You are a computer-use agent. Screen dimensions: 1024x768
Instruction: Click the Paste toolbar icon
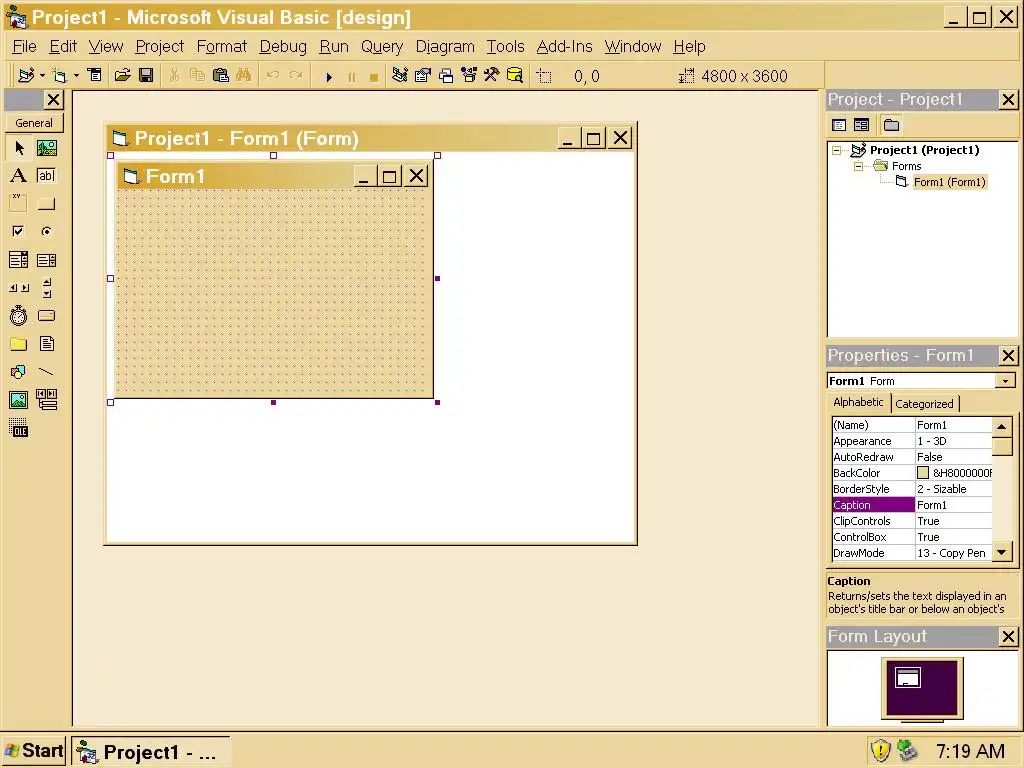[221, 76]
